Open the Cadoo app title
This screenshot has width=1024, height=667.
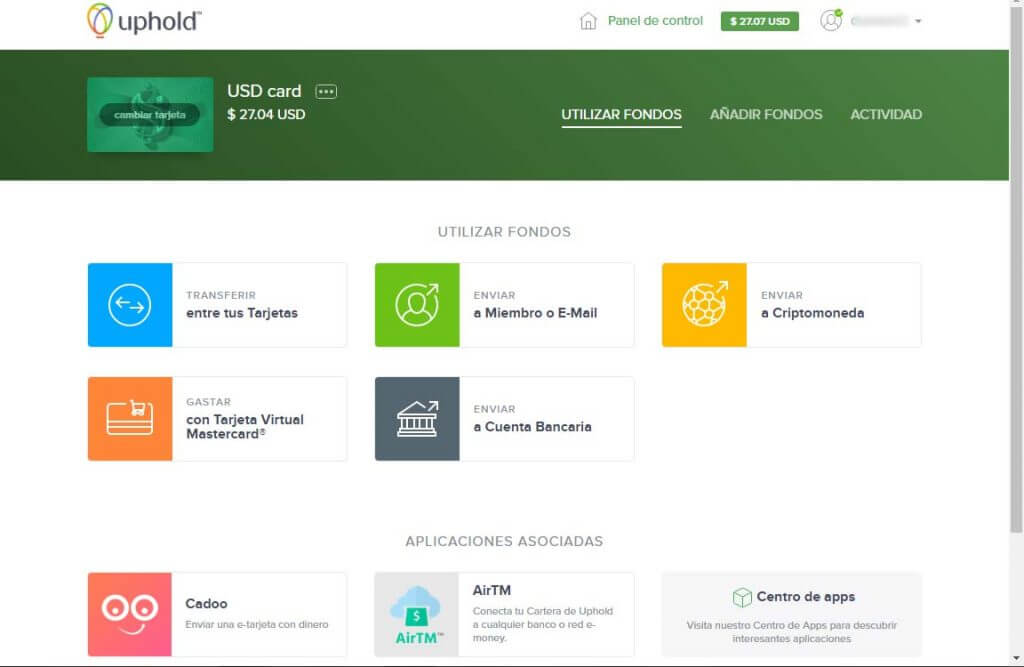pyautogui.click(x=206, y=604)
